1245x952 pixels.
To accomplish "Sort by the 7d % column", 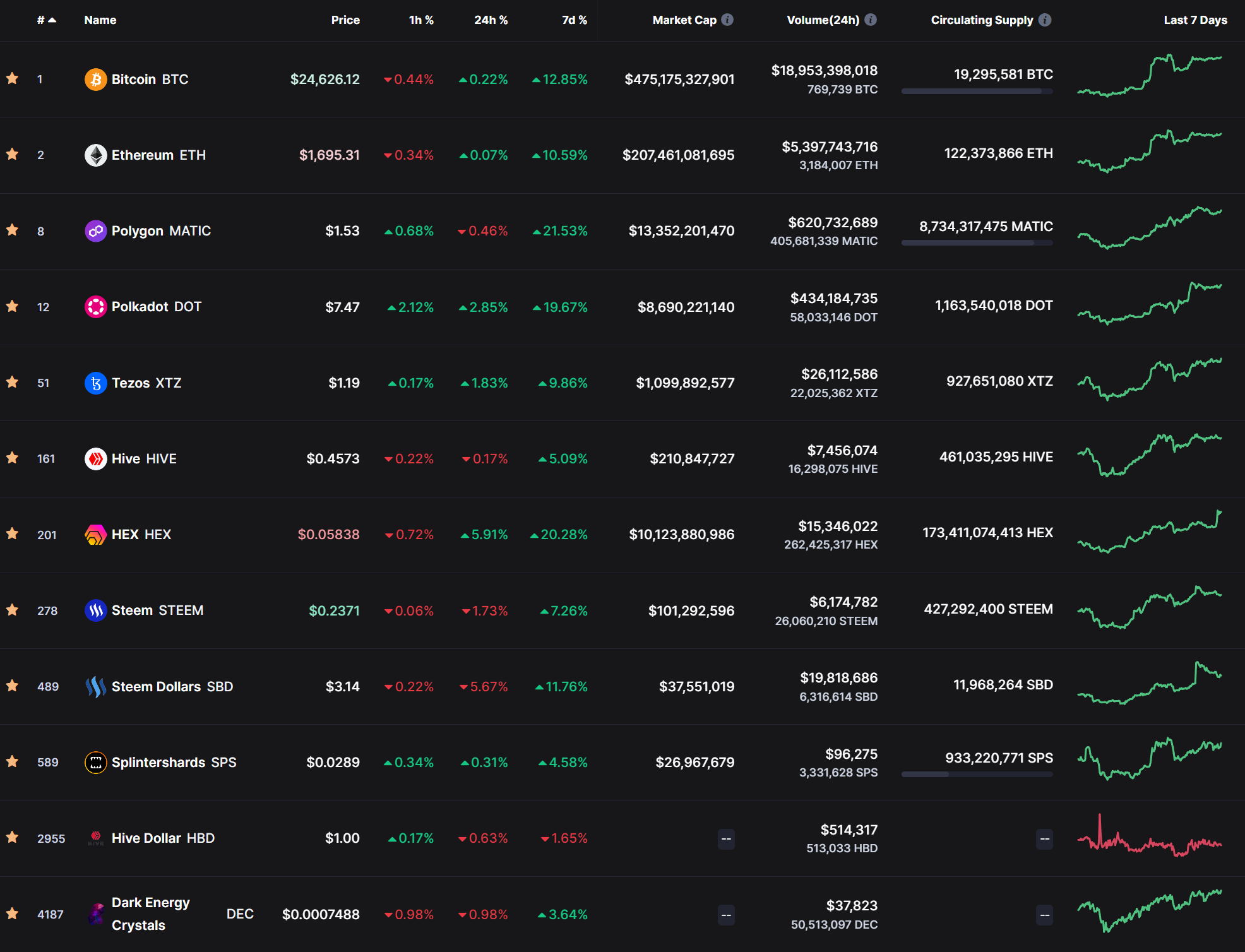I will click(575, 20).
